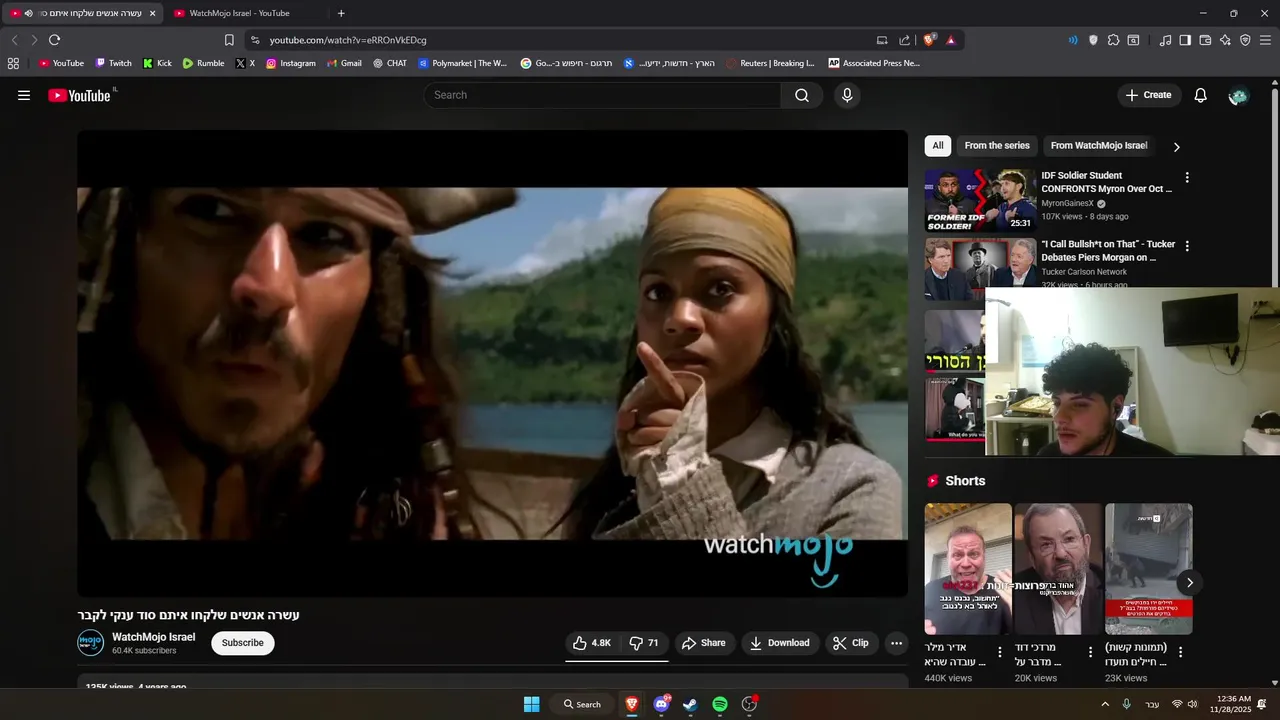The height and width of the screenshot is (720, 1280).
Task: Open the YouTube guide hamburger menu
Action: (24, 95)
